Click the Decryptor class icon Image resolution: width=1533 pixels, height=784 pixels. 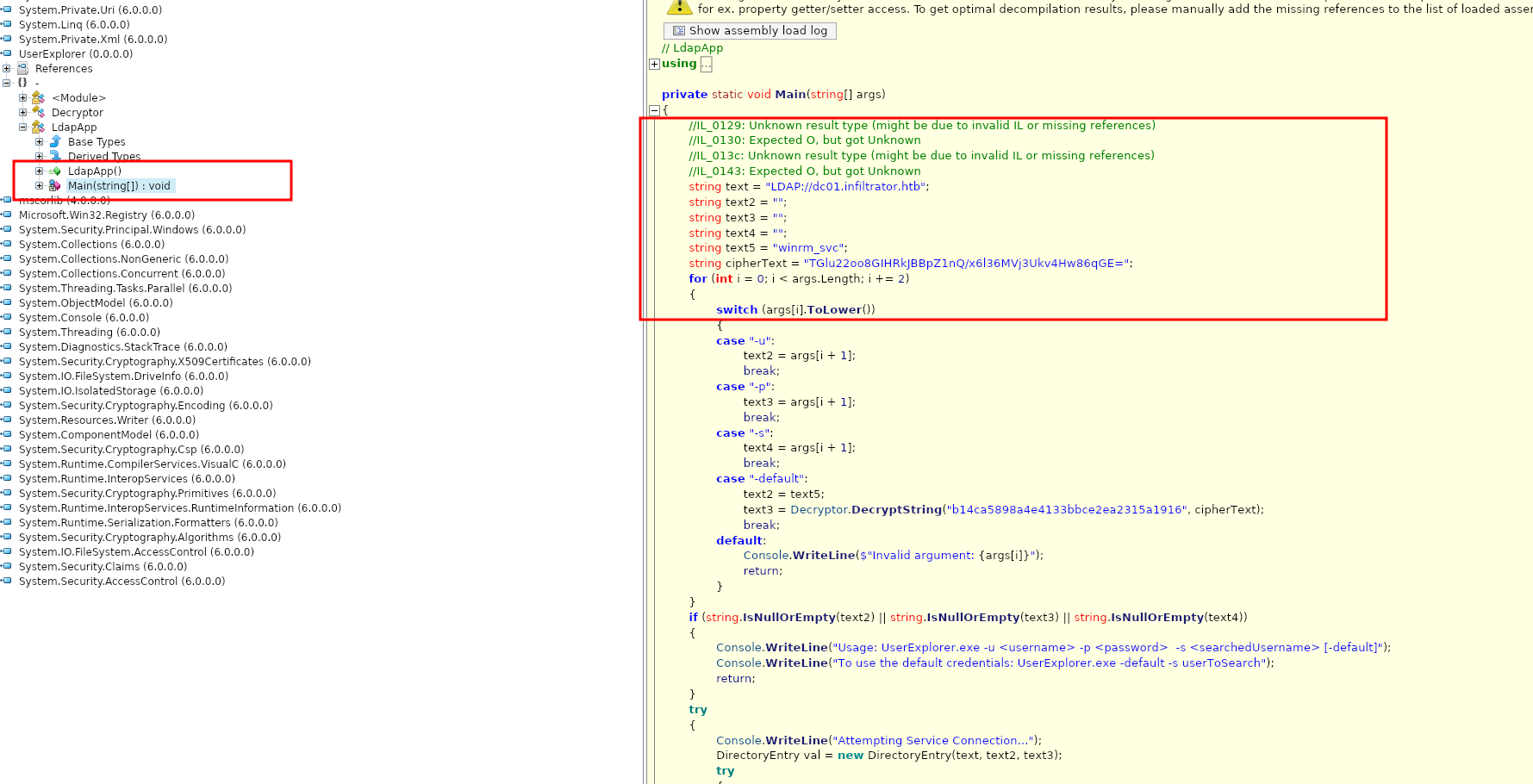38,112
